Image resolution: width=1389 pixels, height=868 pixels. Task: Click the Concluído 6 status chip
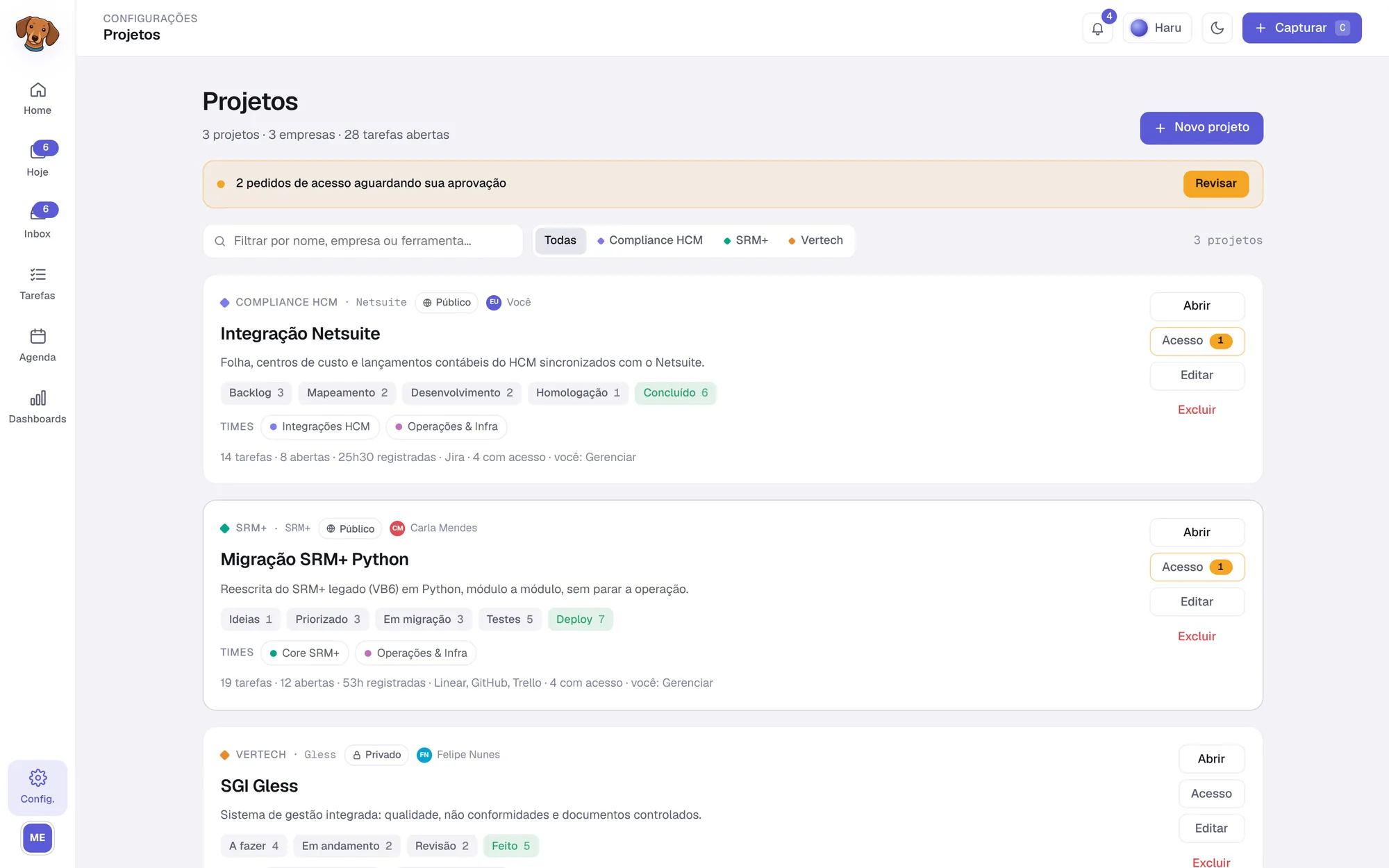pos(675,393)
